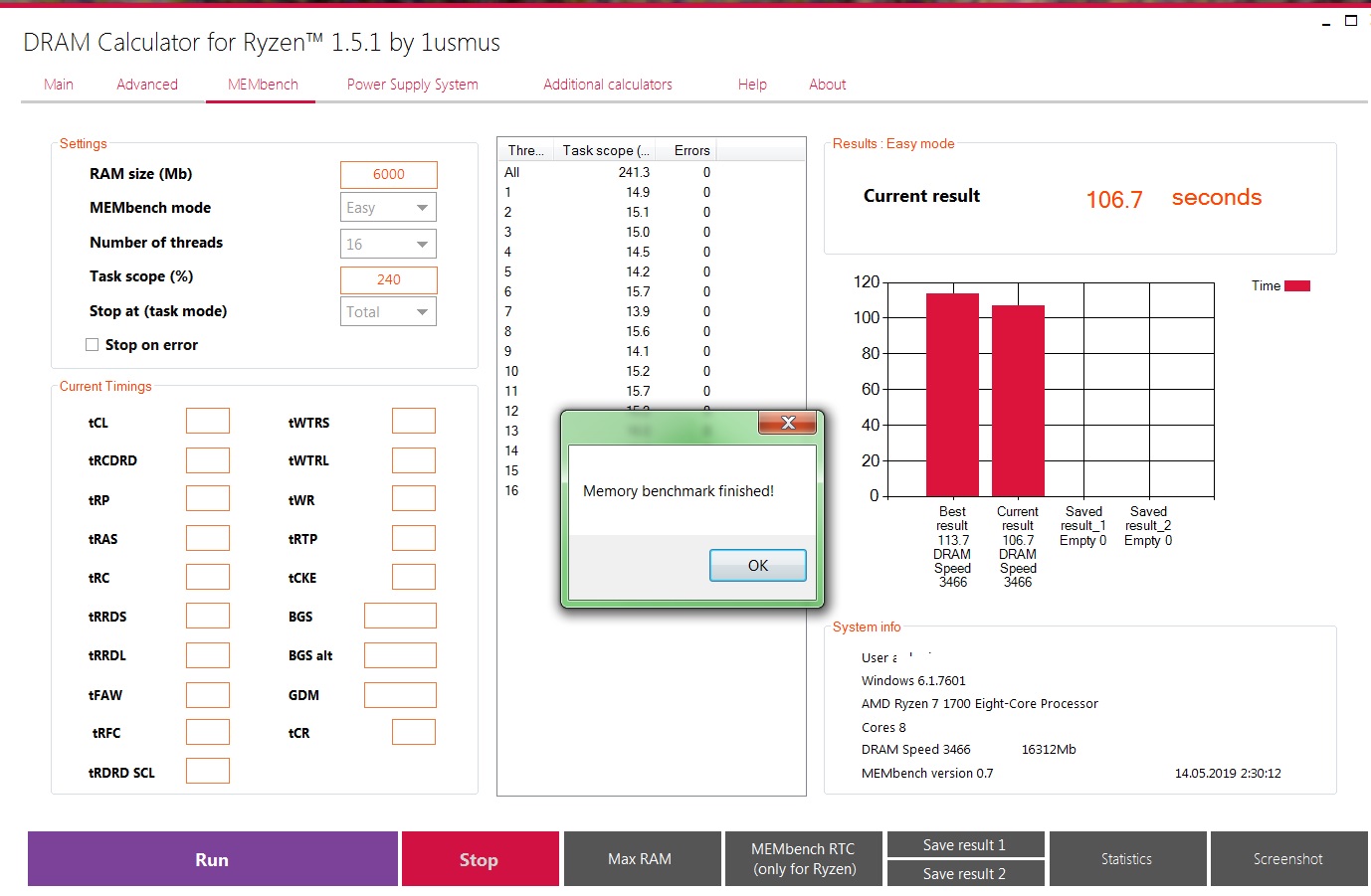This screenshot has width=1371, height=896.
Task: Click the tCR timing field
Action: click(414, 732)
